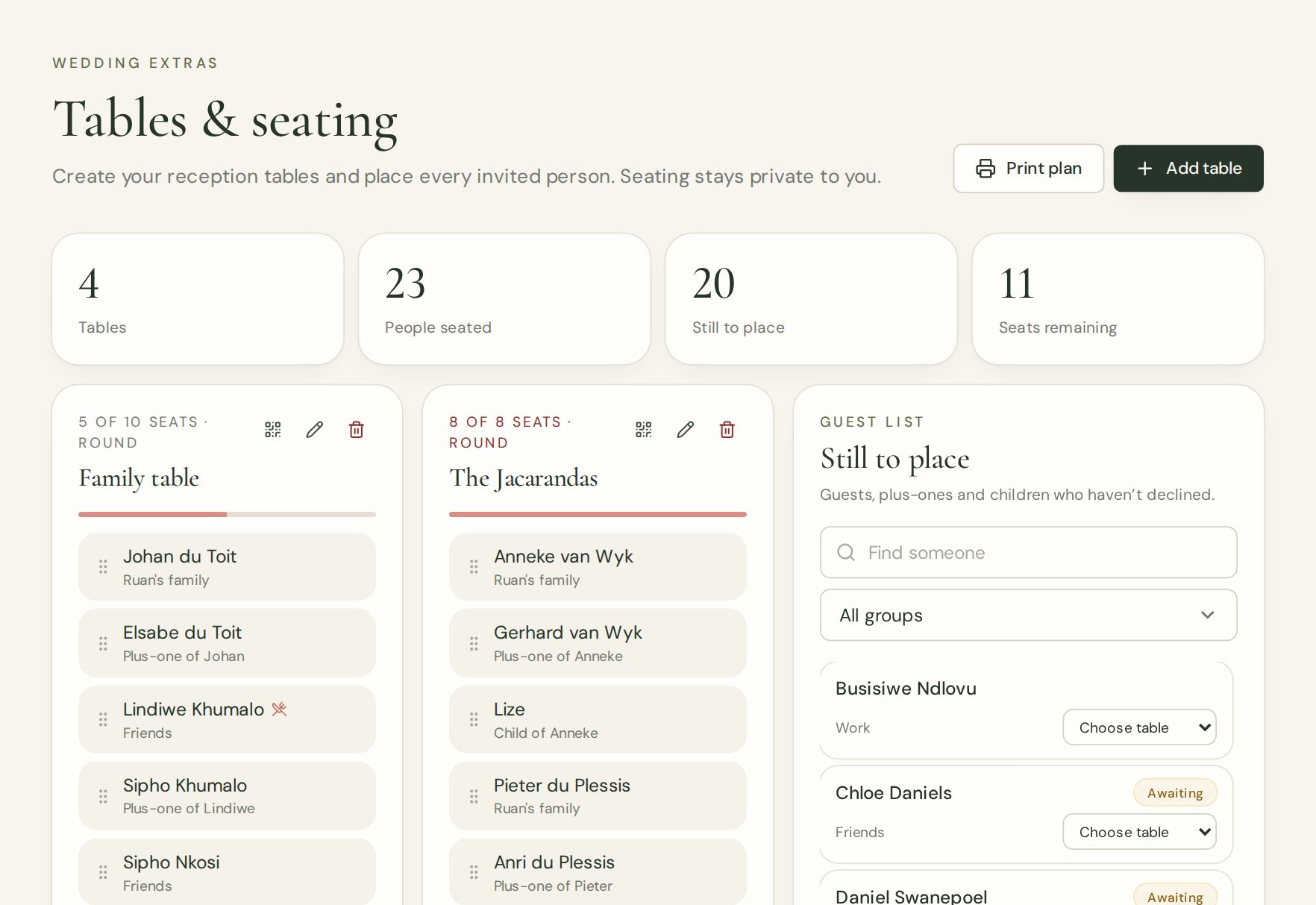The height and width of the screenshot is (905, 1316).
Task: Click drag handle next to Elsabe du Toit
Action: click(x=103, y=643)
